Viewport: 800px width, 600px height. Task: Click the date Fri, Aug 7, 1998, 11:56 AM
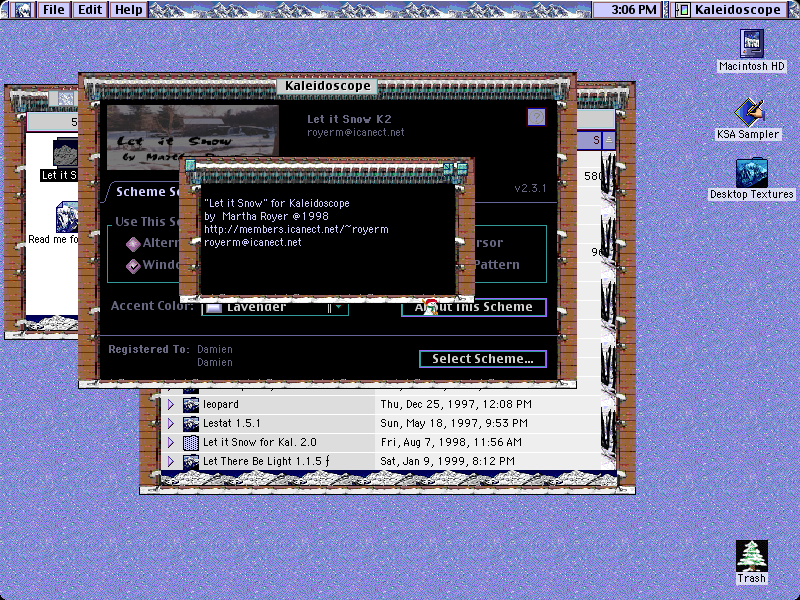point(451,442)
